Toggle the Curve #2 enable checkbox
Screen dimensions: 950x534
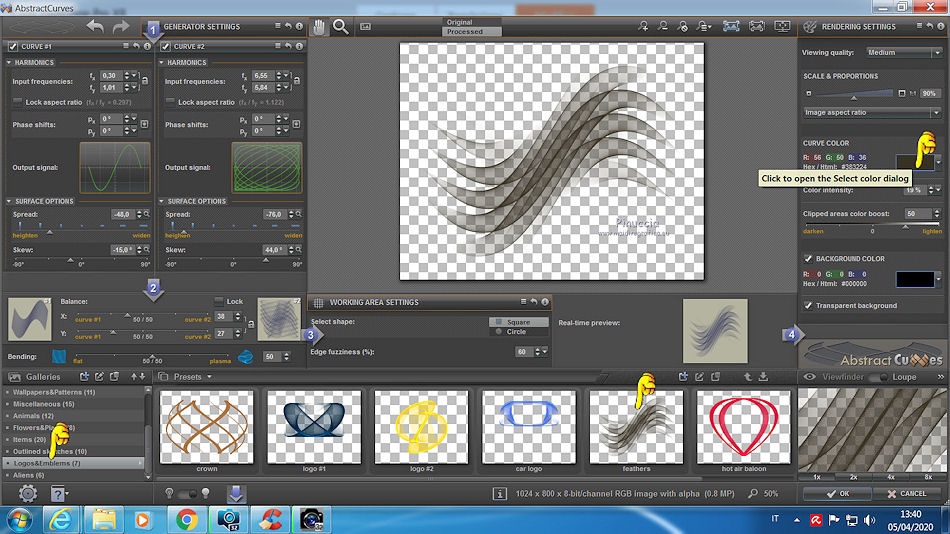166,46
